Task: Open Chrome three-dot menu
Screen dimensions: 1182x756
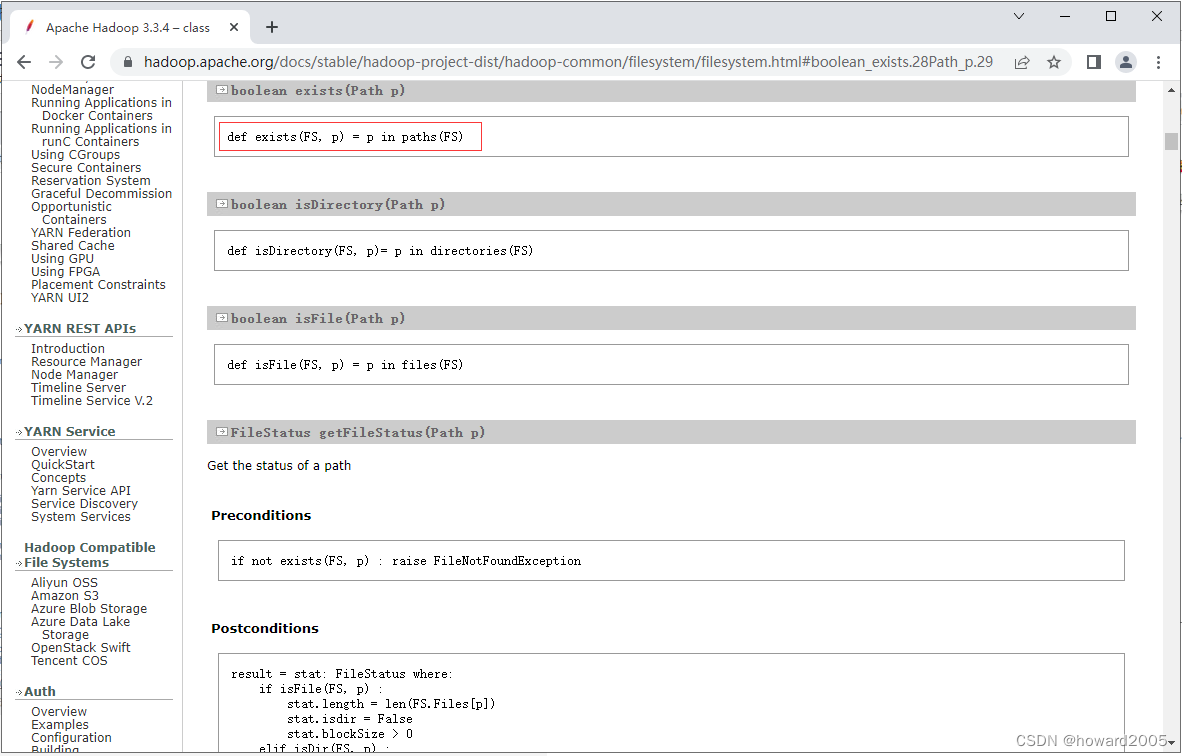Action: pos(1159,62)
